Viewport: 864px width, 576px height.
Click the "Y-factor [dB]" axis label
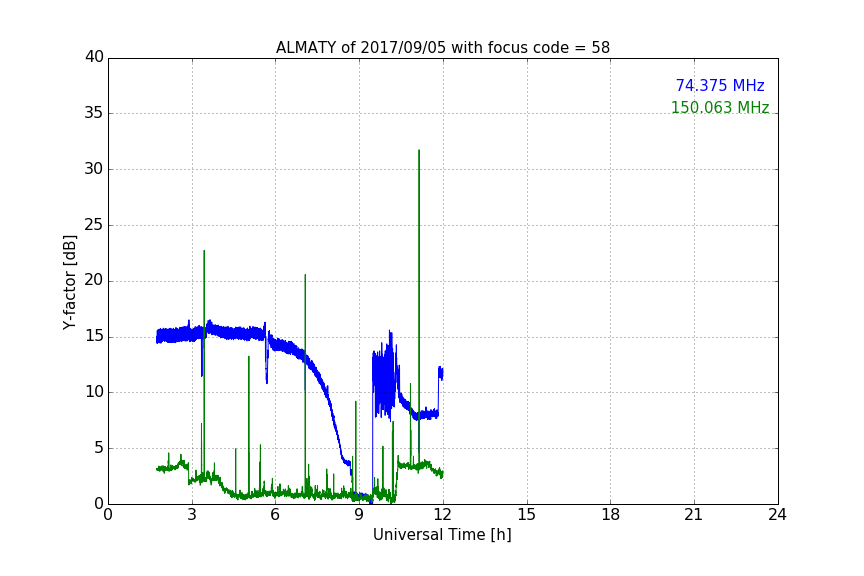69,282
